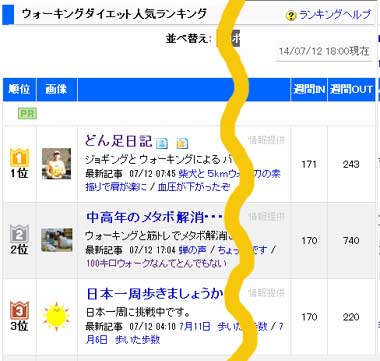The height and width of the screenshot is (361, 380).
Task: Click the yellow note icon beside どん足日記
Action: tap(182, 143)
